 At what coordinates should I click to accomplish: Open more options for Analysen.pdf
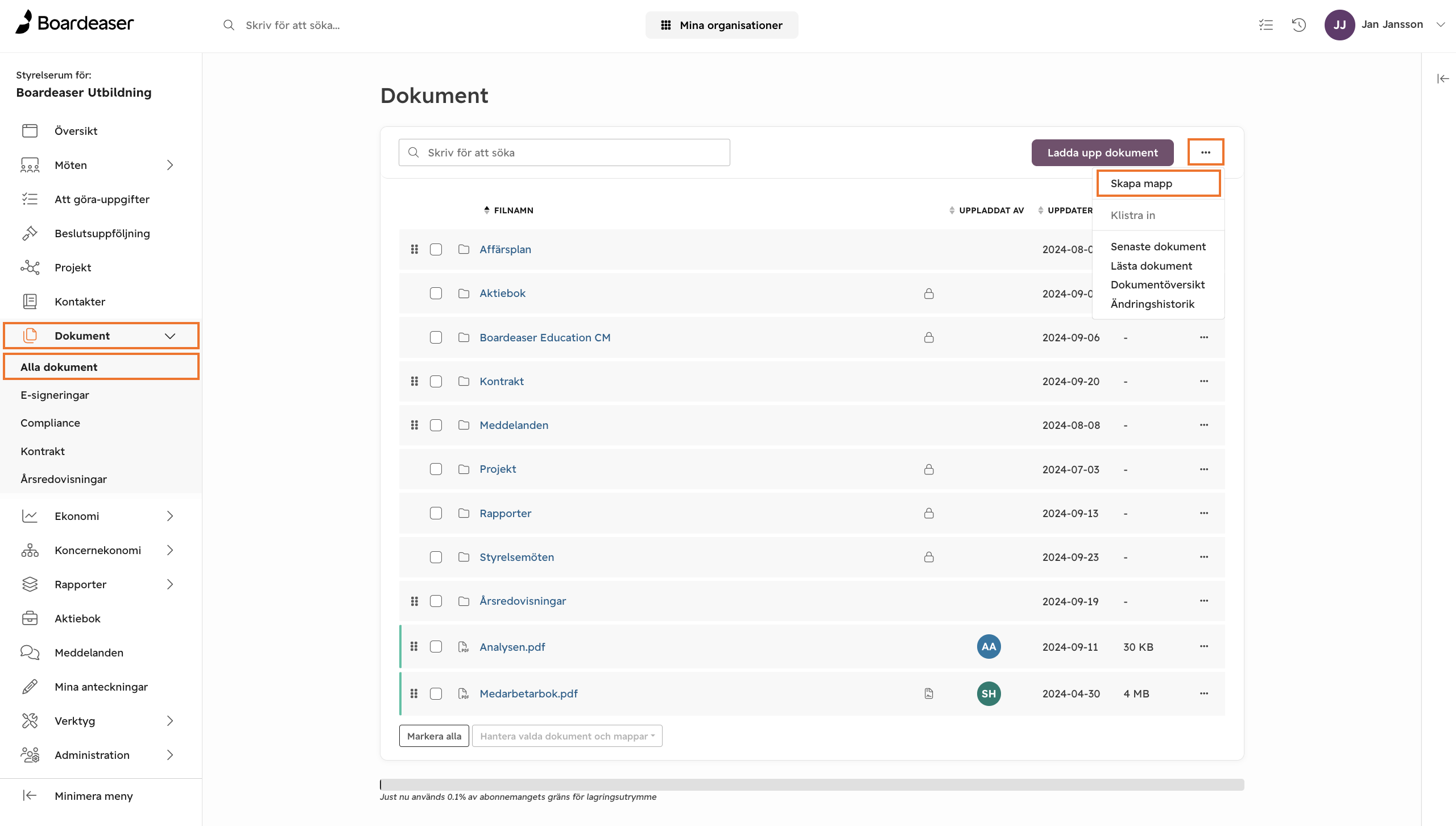pos(1204,646)
